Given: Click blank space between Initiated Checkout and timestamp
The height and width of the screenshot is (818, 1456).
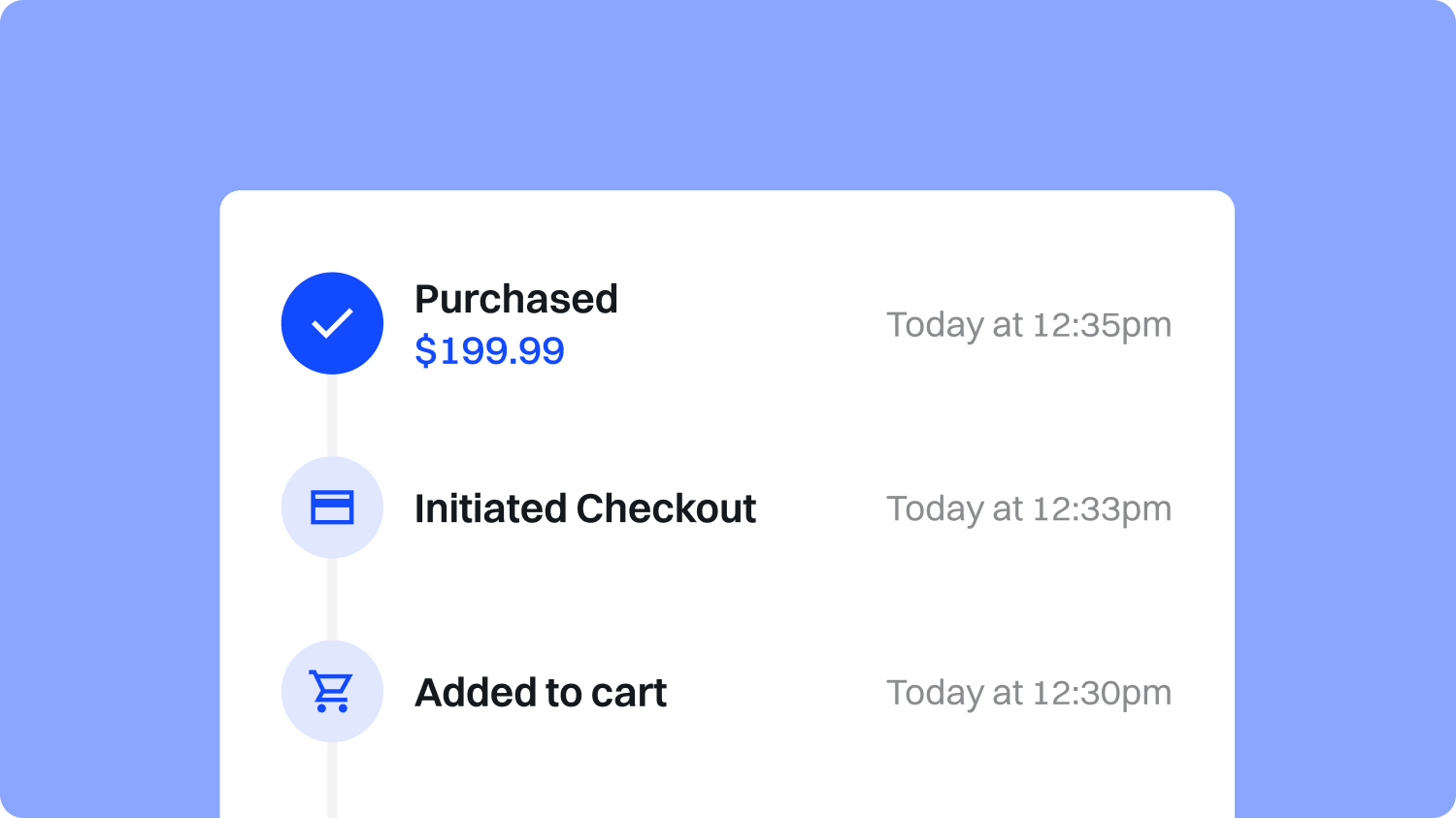Looking at the screenshot, I should (x=820, y=509).
